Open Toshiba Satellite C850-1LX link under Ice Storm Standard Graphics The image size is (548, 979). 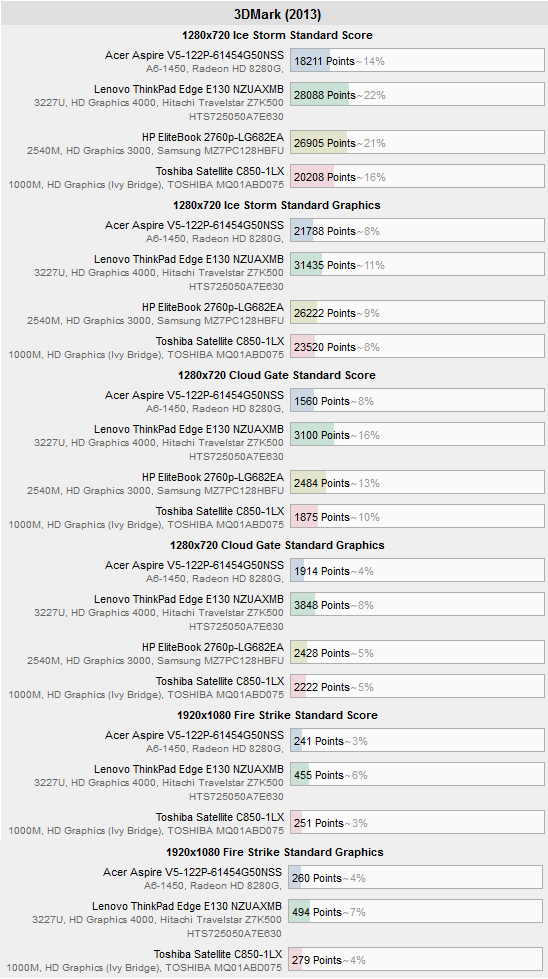[x=220, y=341]
